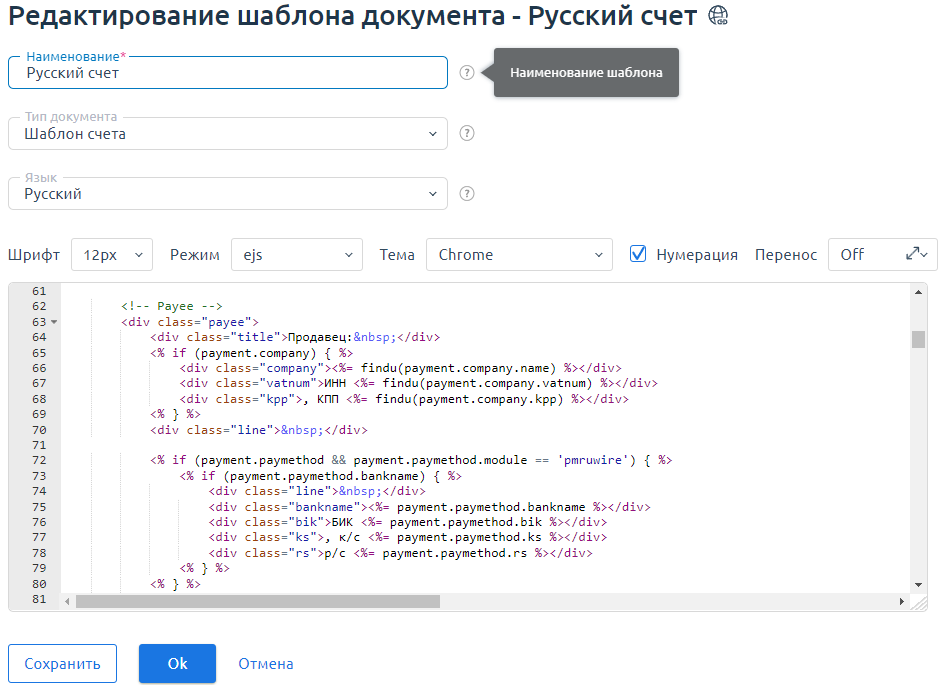The height and width of the screenshot is (685, 944).
Task: Click the help icon beside Язык dropdown
Action: (x=467, y=194)
